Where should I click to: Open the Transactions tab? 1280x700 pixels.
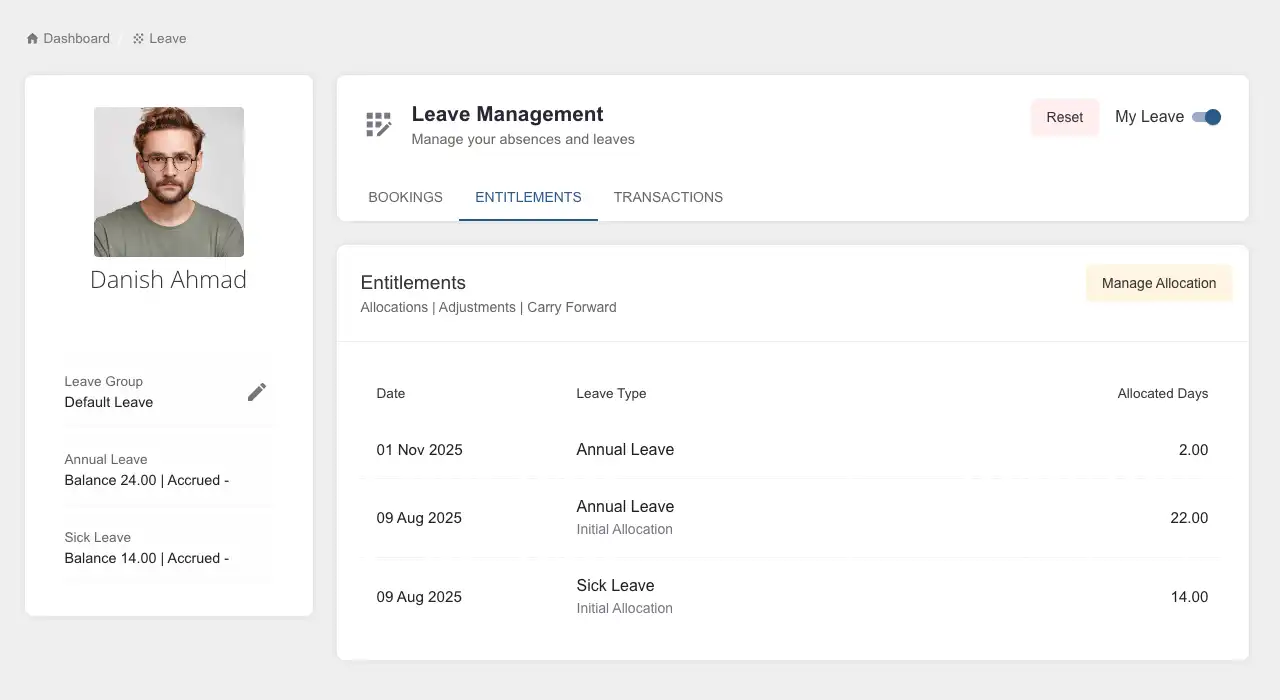668,197
